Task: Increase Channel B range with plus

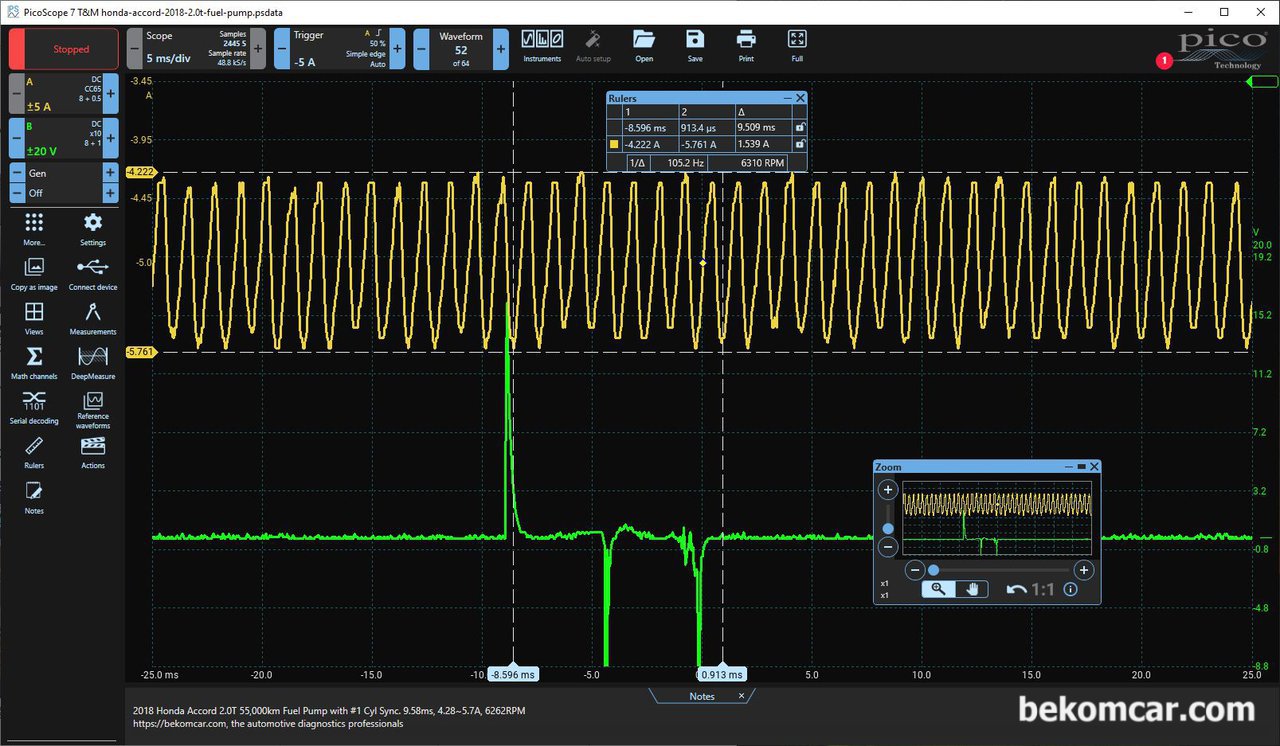Action: (x=111, y=137)
